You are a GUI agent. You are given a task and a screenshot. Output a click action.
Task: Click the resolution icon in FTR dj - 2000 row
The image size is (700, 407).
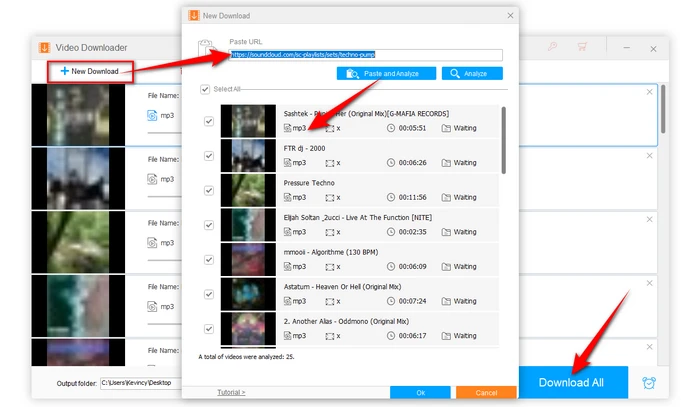[329, 163]
